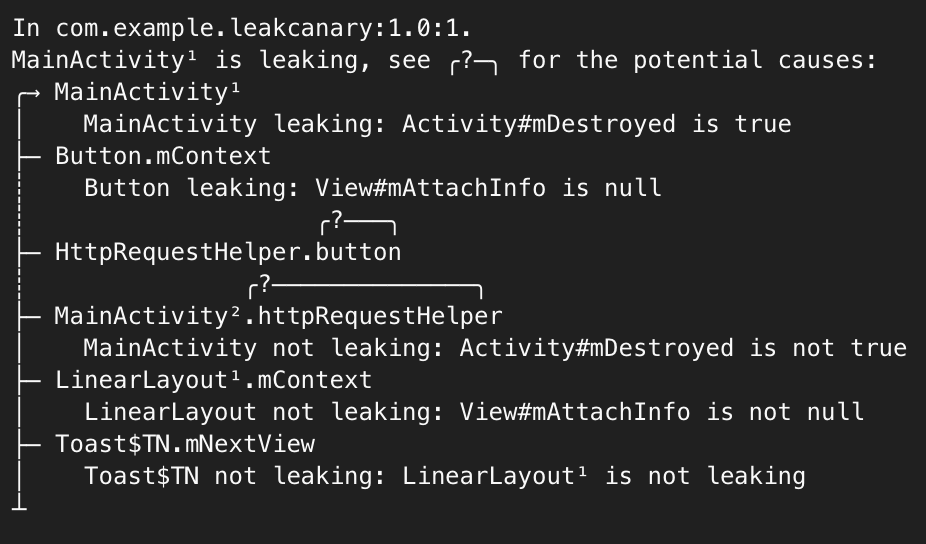Click the tree end marker at bottom
Image resolution: width=926 pixels, height=544 pixels.
pos(19,504)
